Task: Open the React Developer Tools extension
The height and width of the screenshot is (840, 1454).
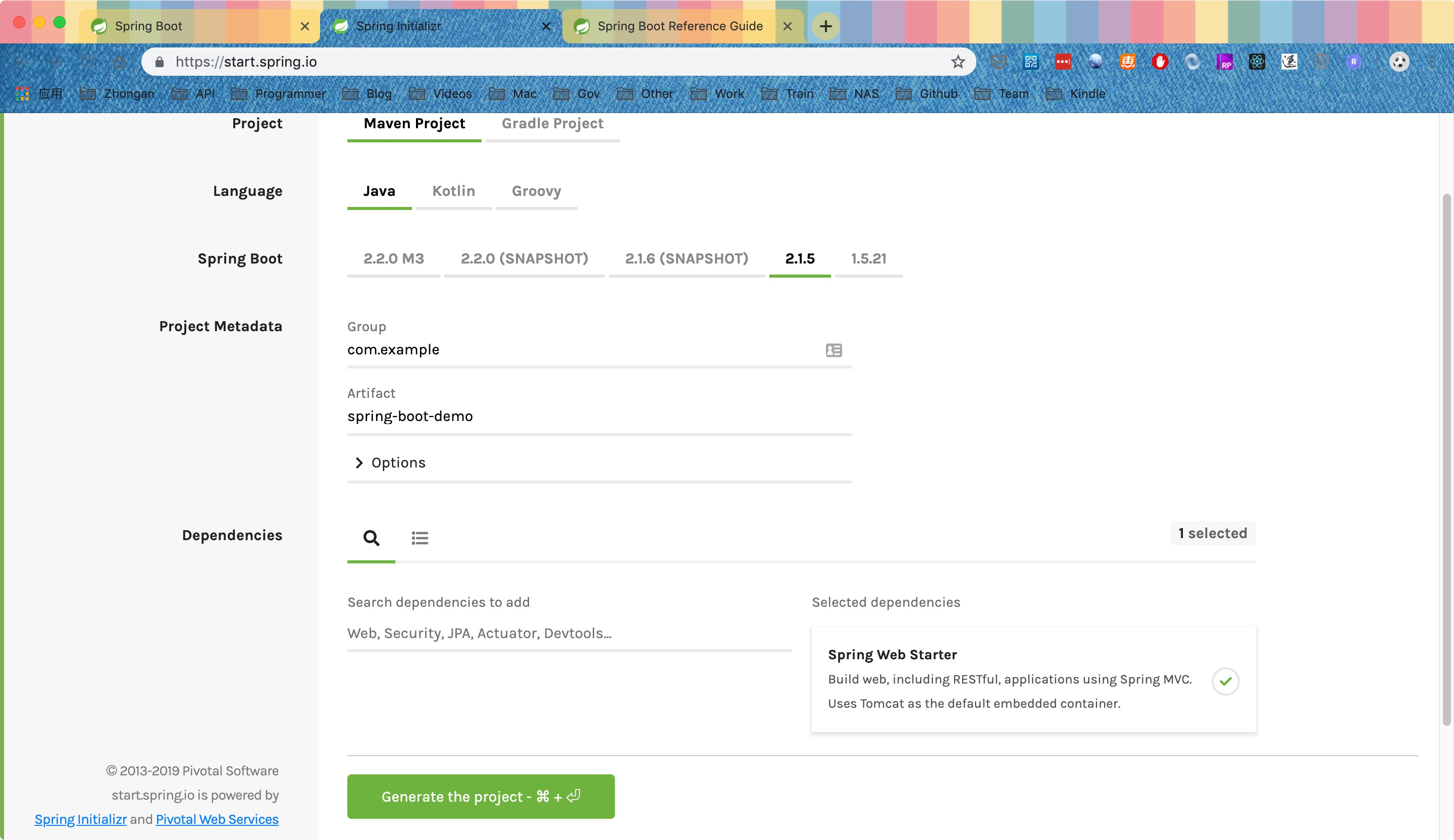Action: (1257, 62)
